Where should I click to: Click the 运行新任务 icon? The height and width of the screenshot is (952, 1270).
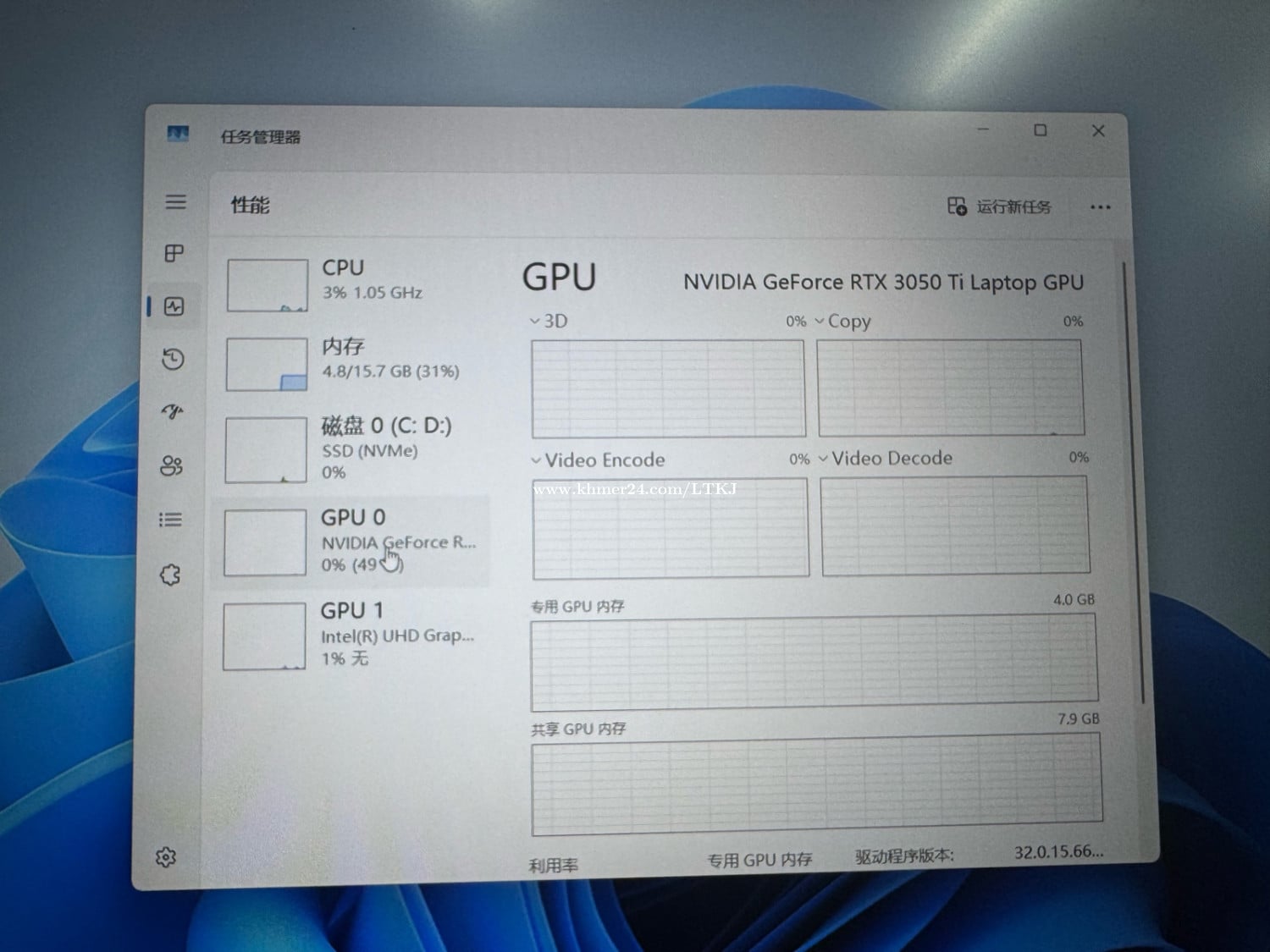click(x=957, y=206)
